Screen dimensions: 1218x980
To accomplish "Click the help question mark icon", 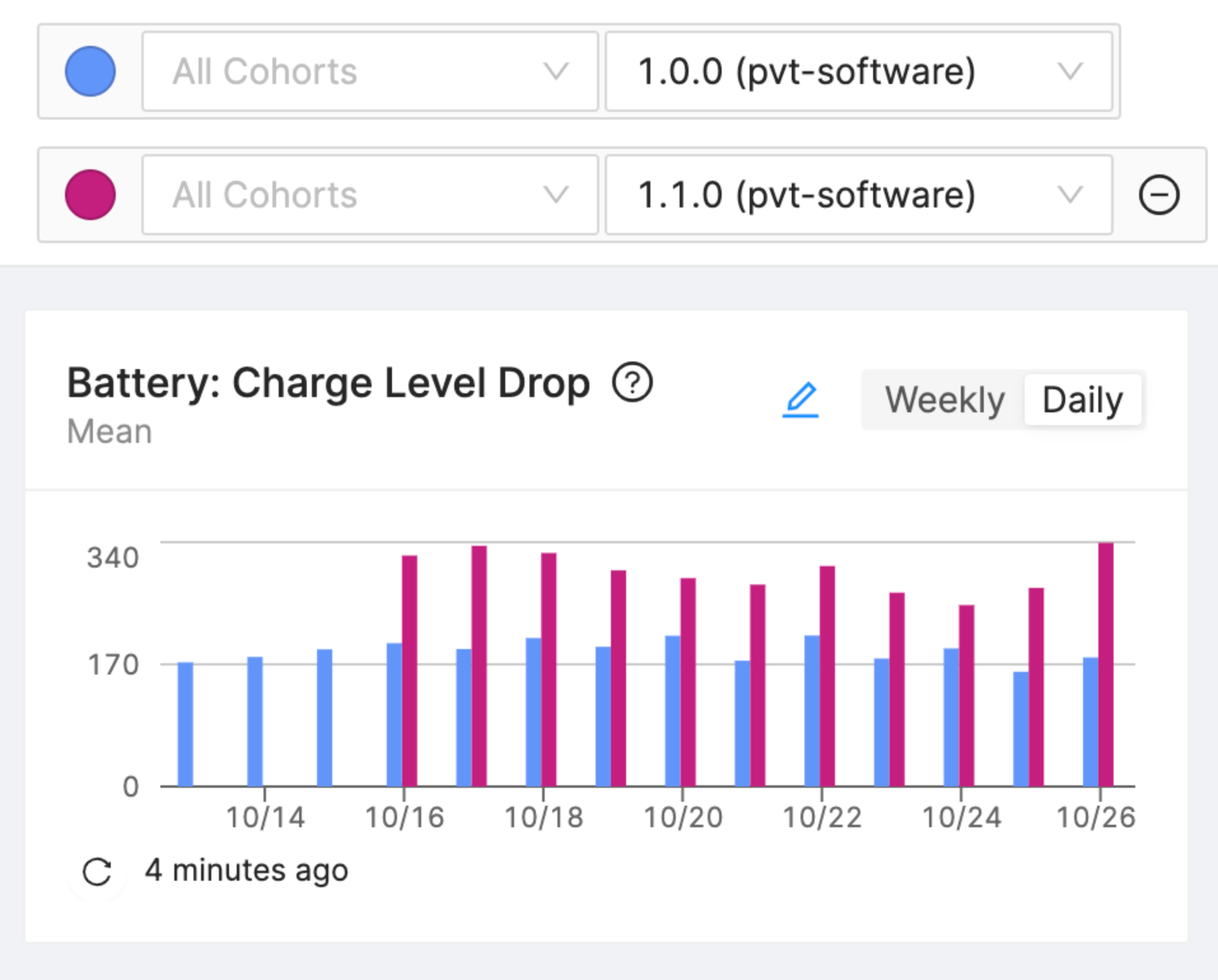I will (x=632, y=382).
